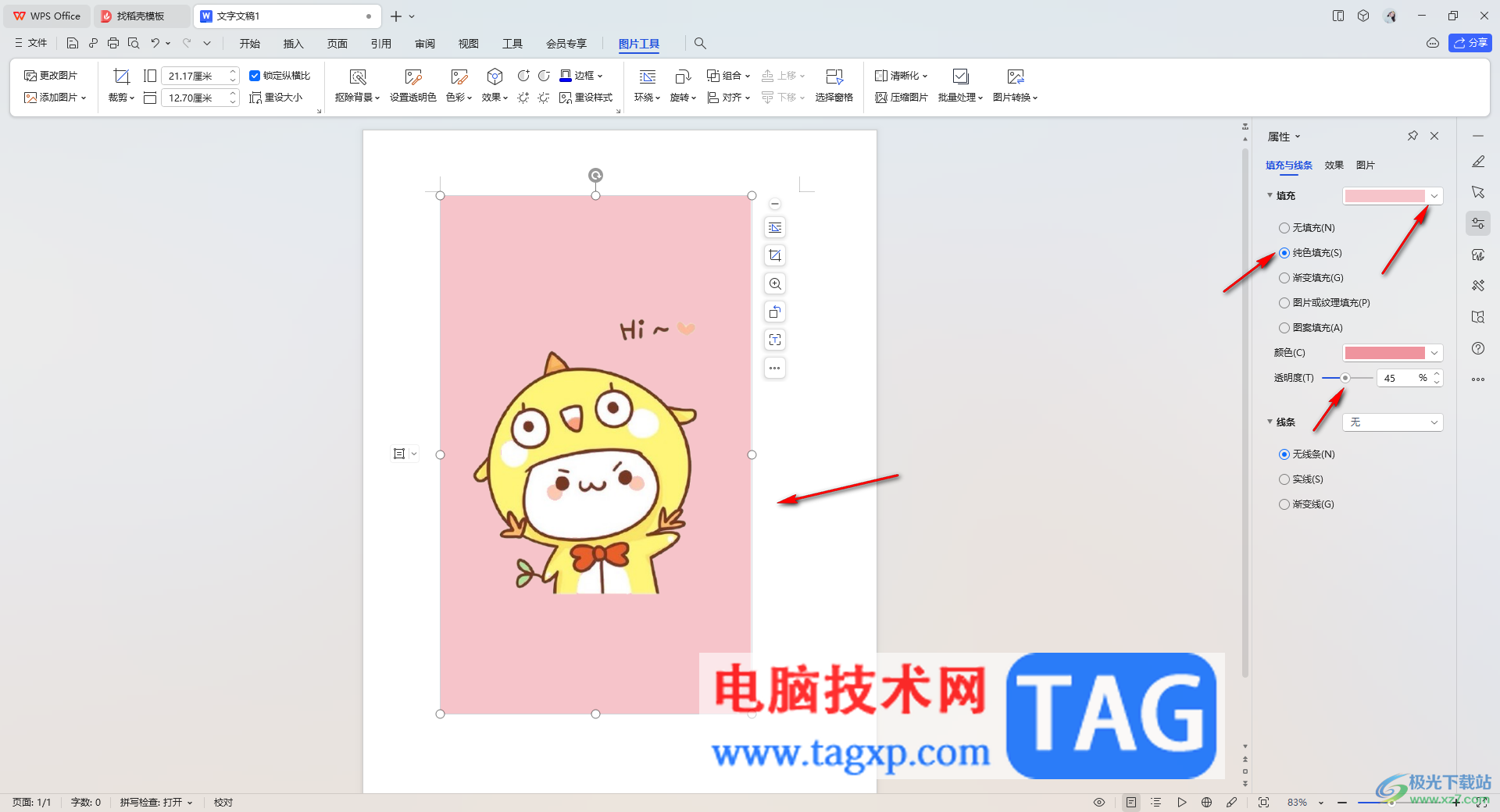Image resolution: width=1500 pixels, height=812 pixels.
Task: Pin the properties (属性) panel
Action: click(x=1412, y=136)
